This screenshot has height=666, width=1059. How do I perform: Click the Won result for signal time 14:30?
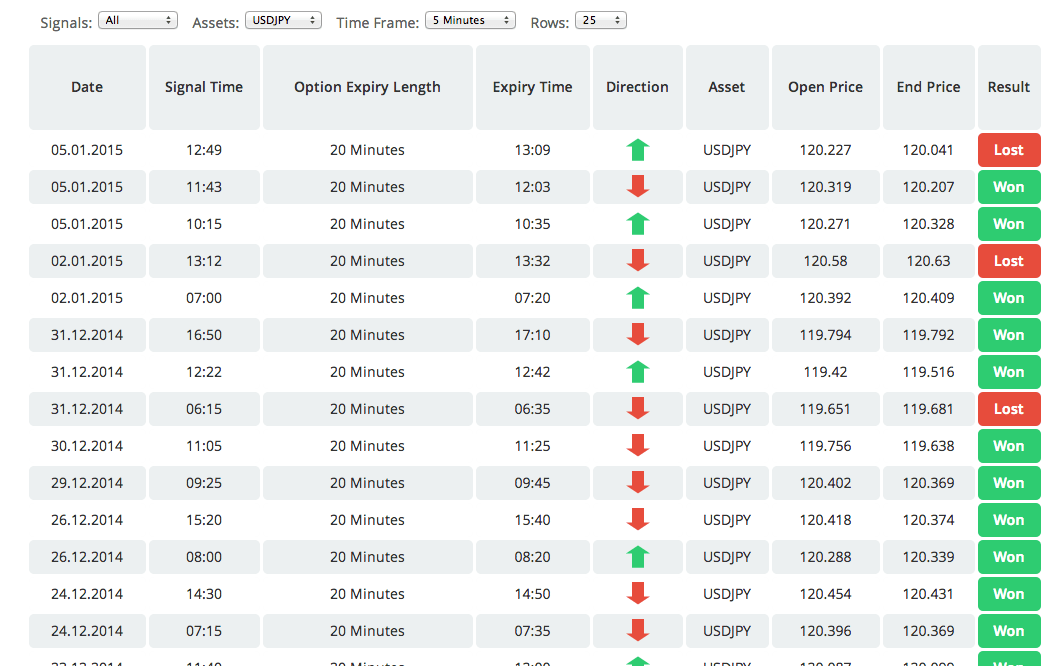[x=1009, y=594]
